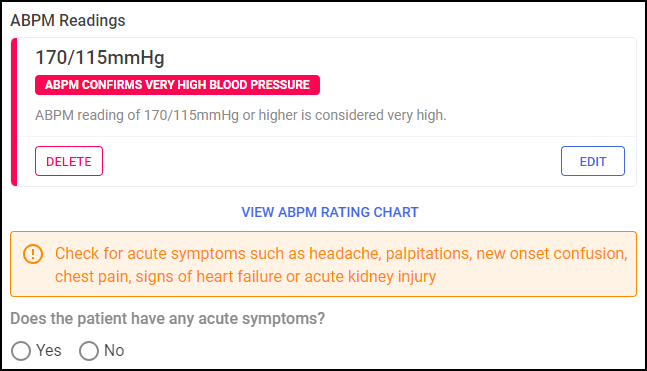Click the red severity stripe on card edge

click(x=14, y=112)
